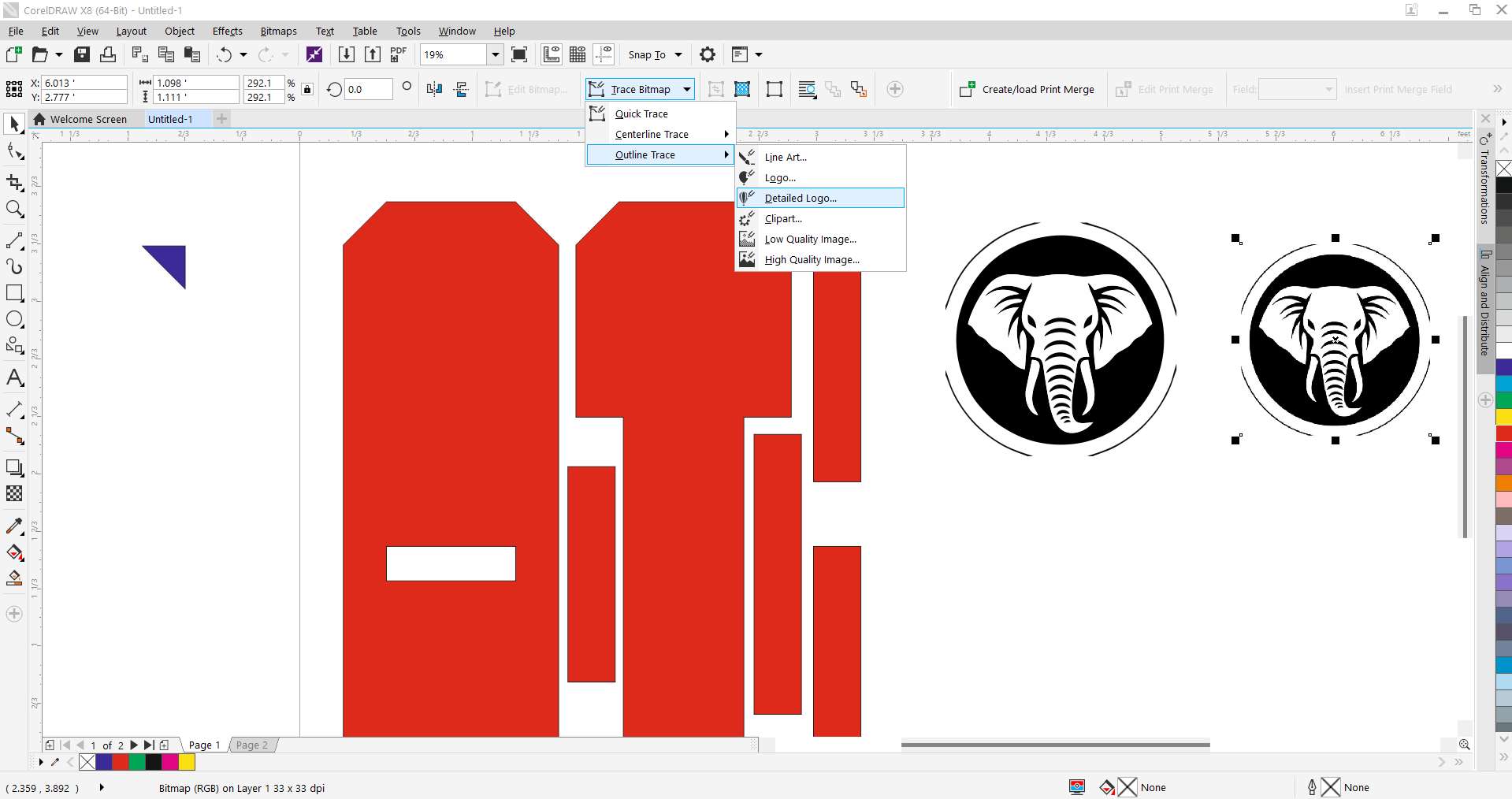Click the Print icon
The height and width of the screenshot is (799, 1512).
click(x=108, y=54)
